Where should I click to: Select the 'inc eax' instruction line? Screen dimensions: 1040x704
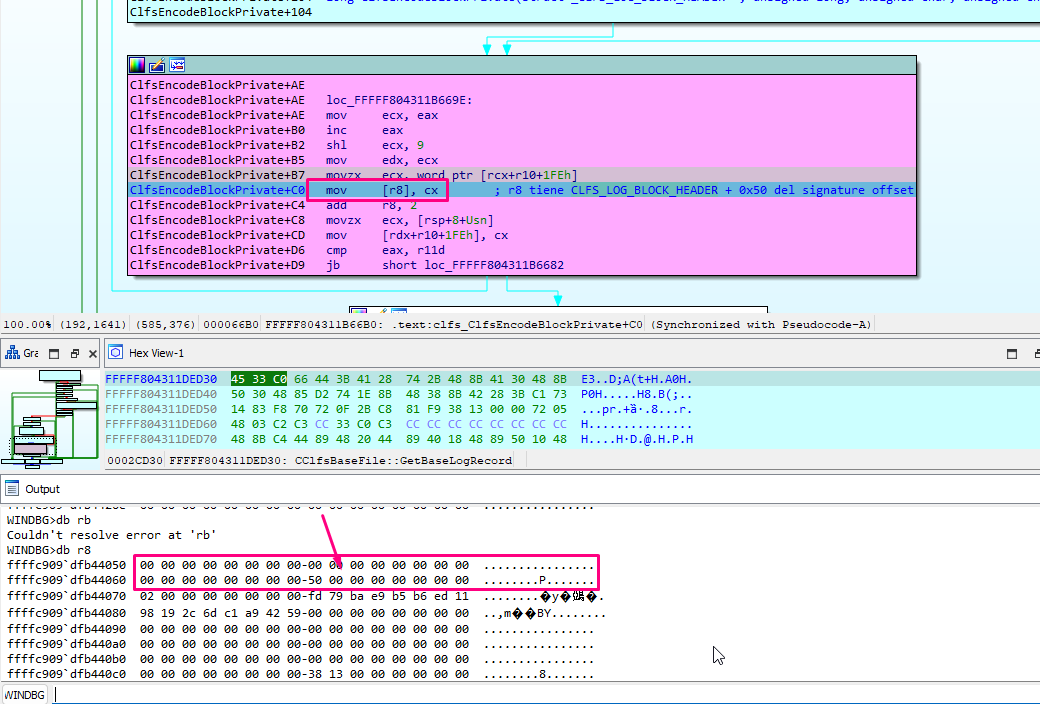point(365,130)
